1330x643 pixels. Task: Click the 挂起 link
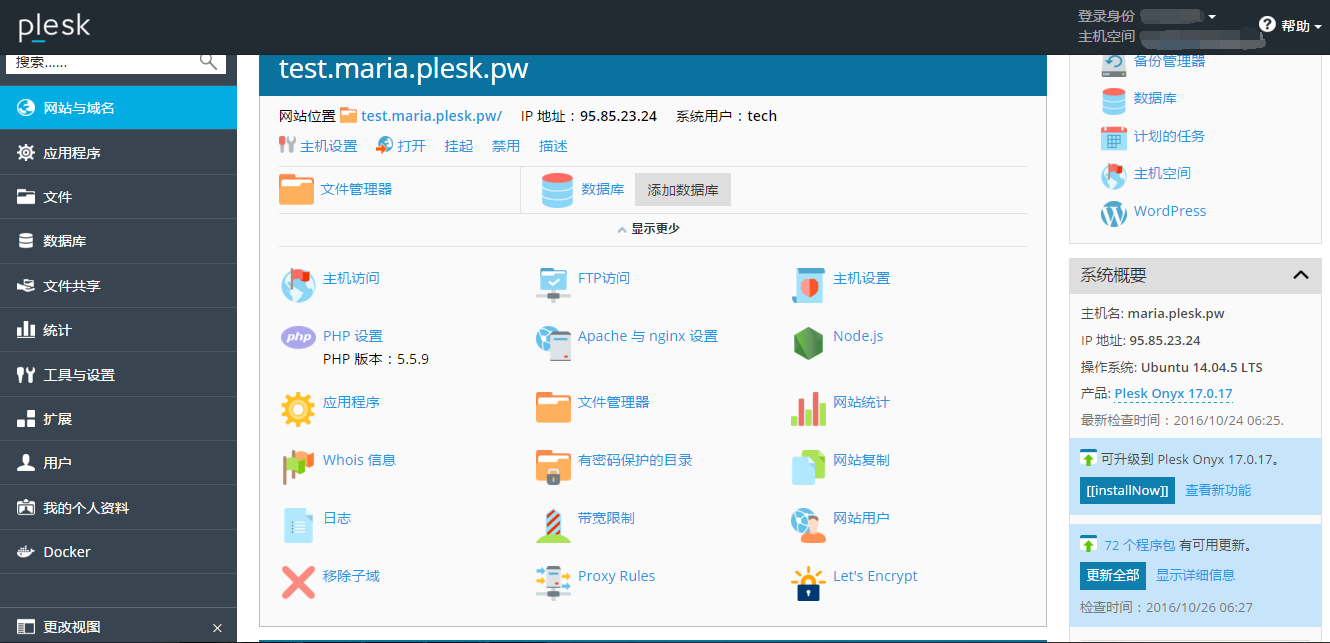tap(459, 146)
